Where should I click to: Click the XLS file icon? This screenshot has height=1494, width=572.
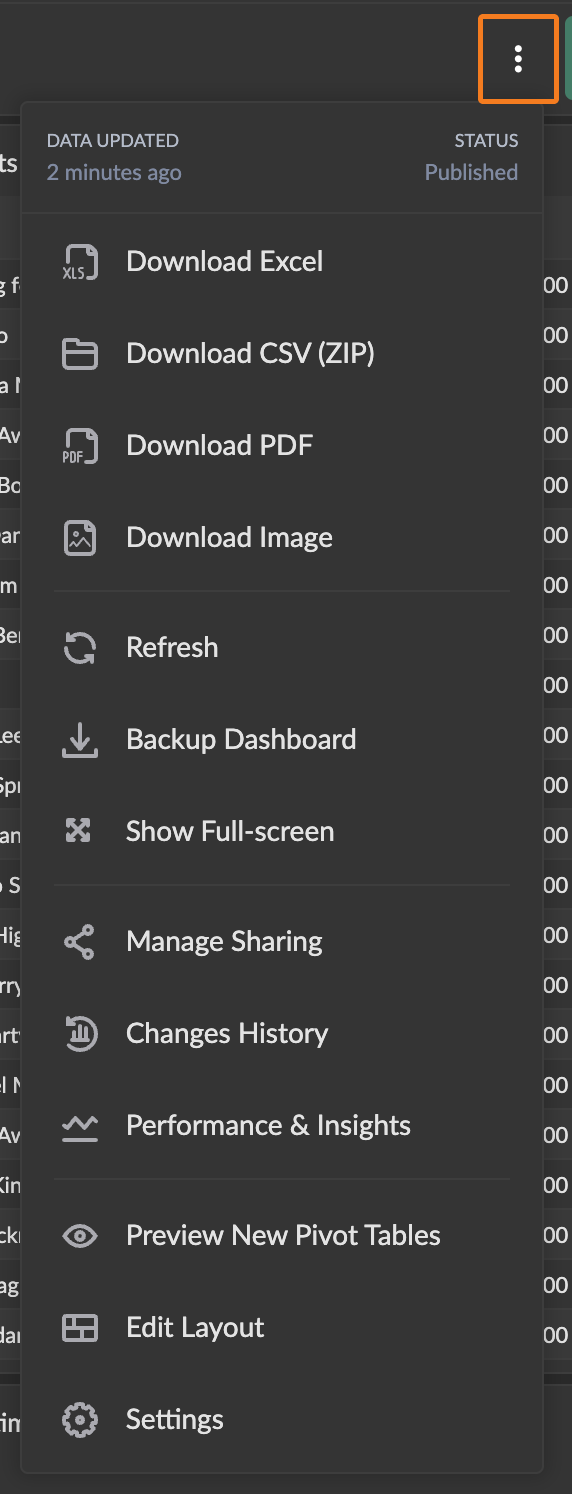pyautogui.click(x=80, y=262)
